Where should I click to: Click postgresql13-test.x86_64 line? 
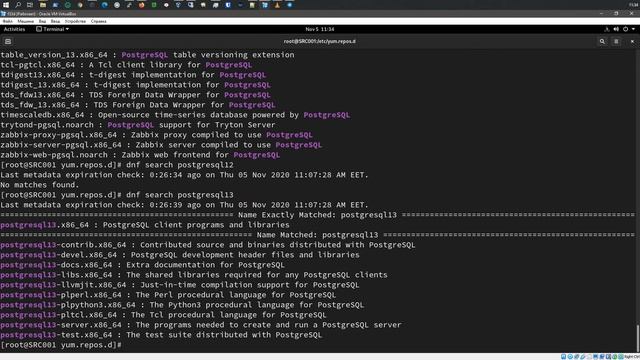pyautogui.click(x=161, y=335)
